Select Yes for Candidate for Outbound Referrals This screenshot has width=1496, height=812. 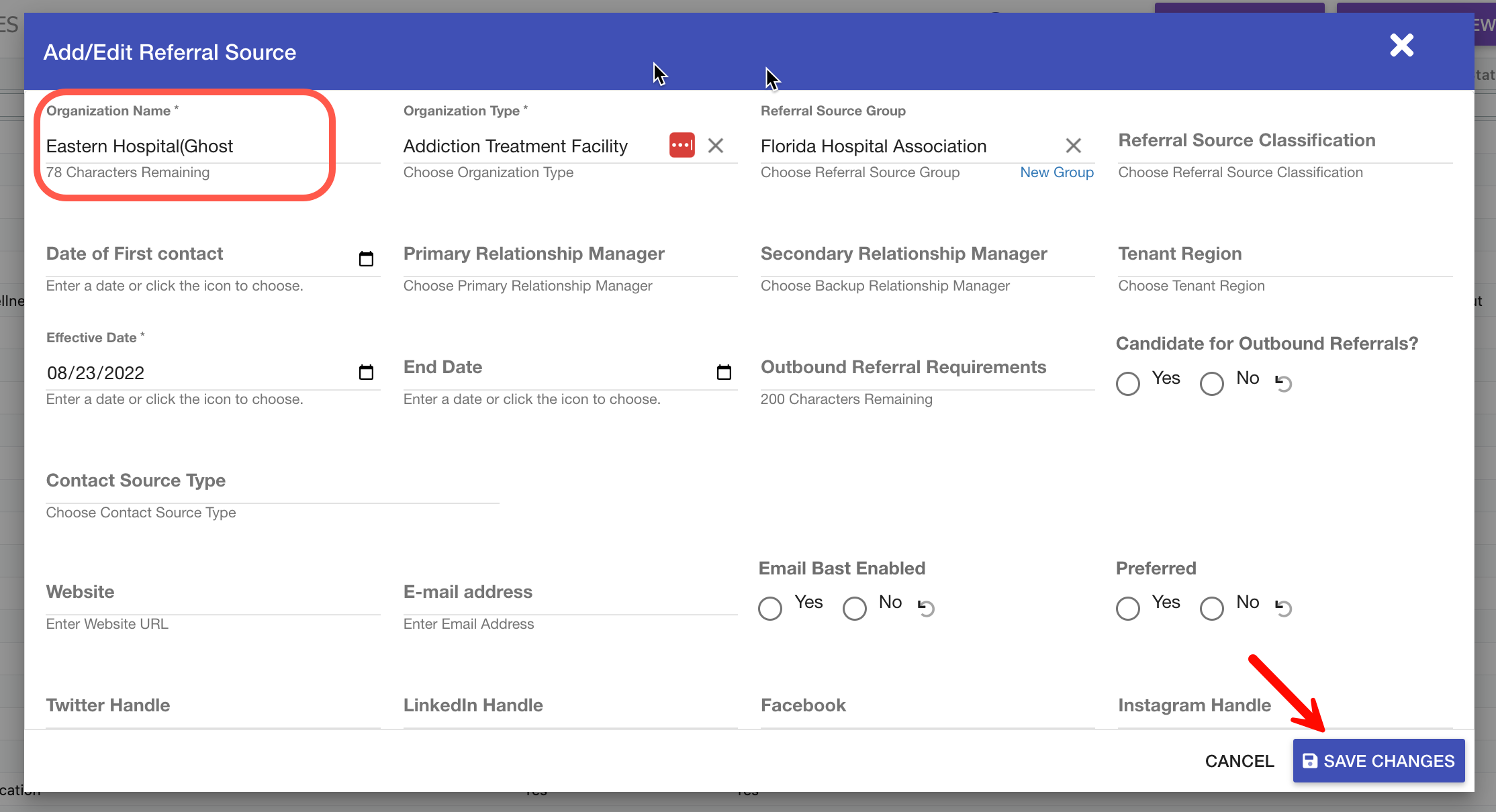[1128, 384]
